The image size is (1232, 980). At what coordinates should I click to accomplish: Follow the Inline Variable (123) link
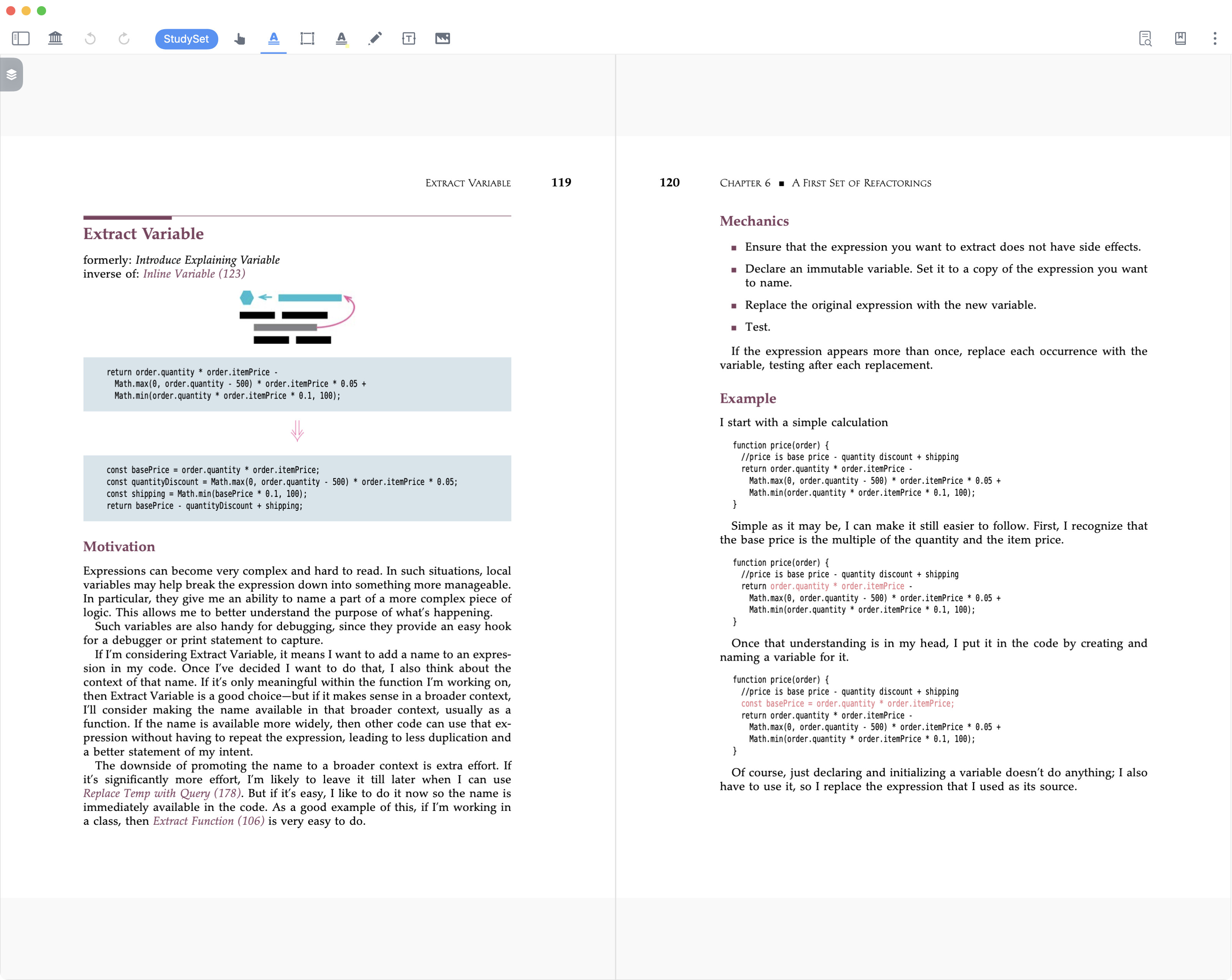tap(194, 274)
